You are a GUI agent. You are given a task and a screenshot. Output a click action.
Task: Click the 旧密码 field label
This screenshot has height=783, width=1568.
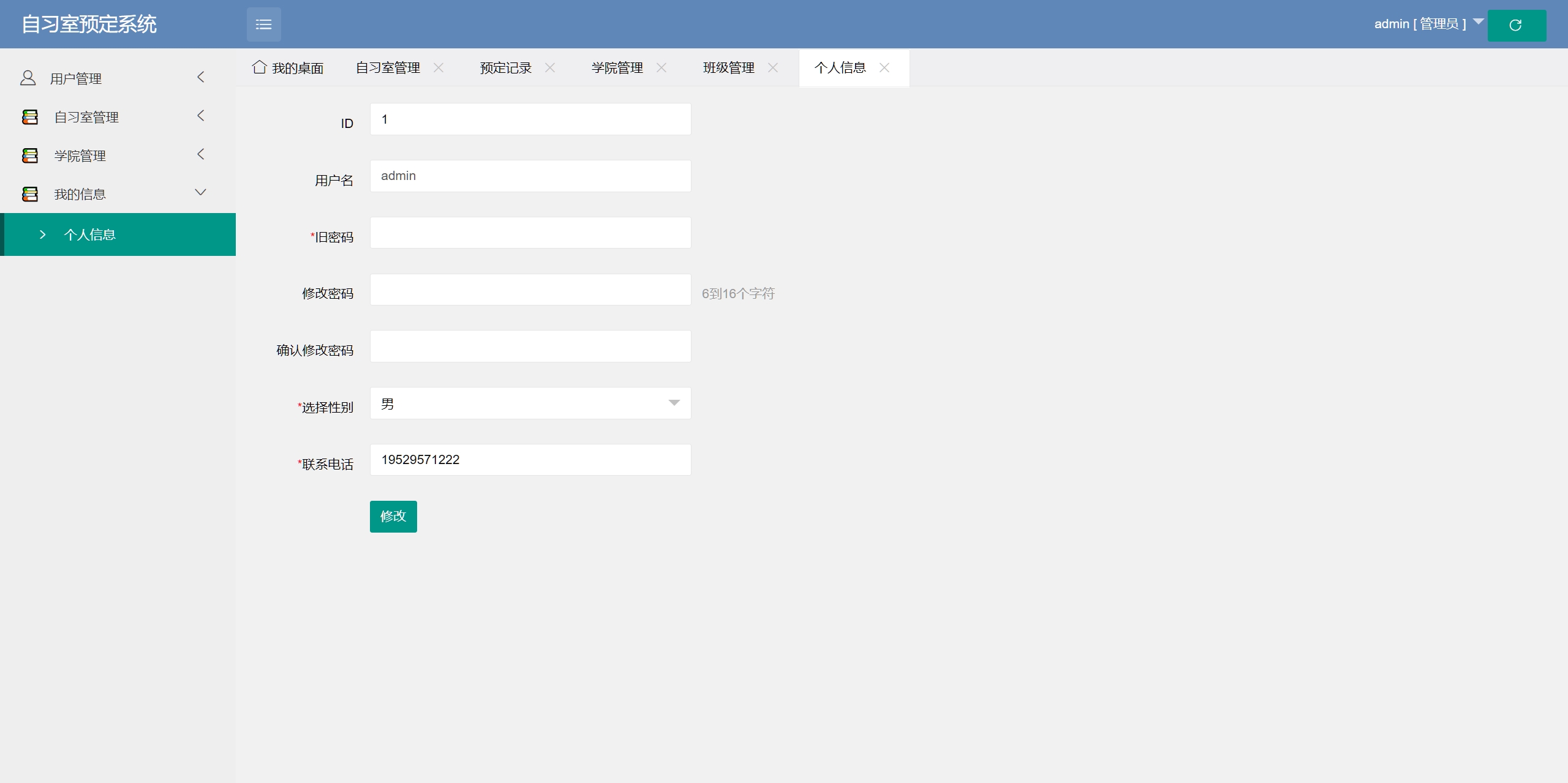(332, 237)
